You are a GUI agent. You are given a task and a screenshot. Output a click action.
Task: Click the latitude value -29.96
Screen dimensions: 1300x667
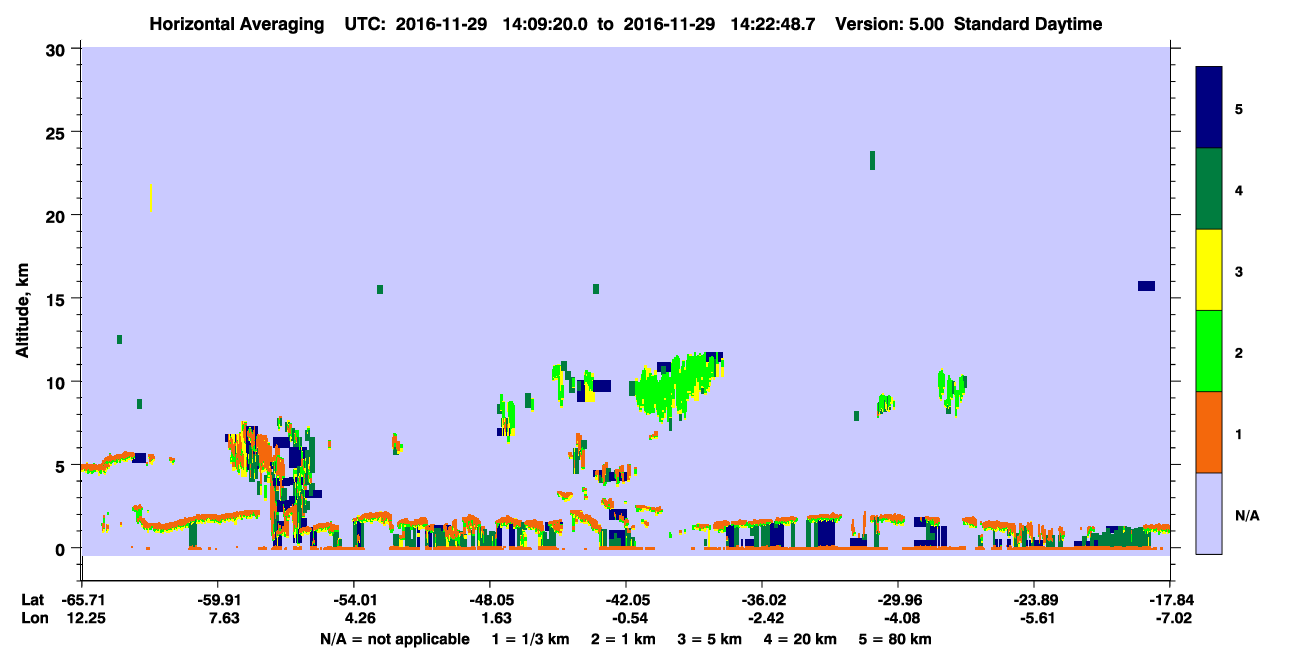click(x=898, y=600)
